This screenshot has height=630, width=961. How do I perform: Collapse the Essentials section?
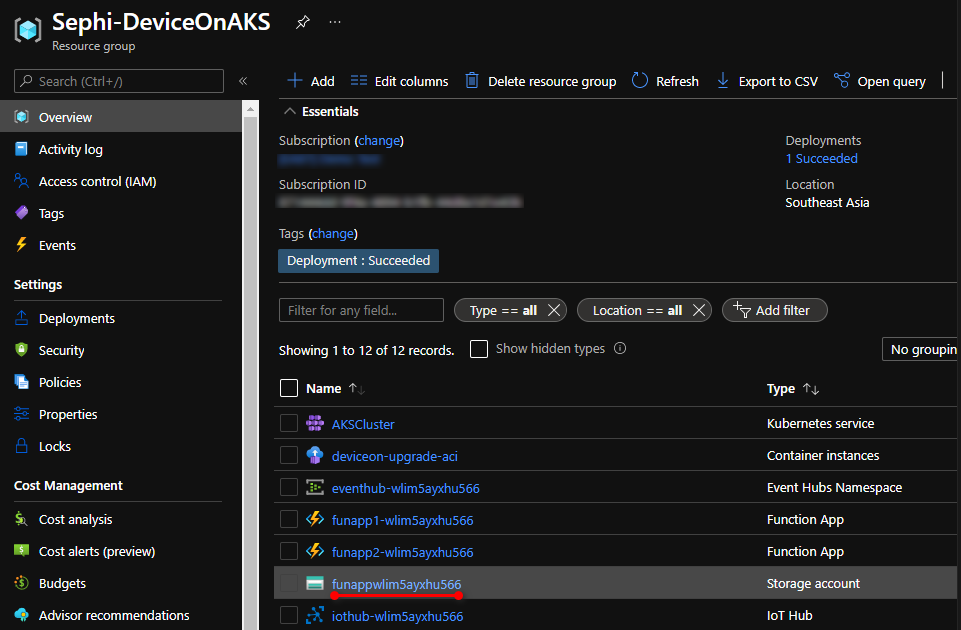pos(290,112)
